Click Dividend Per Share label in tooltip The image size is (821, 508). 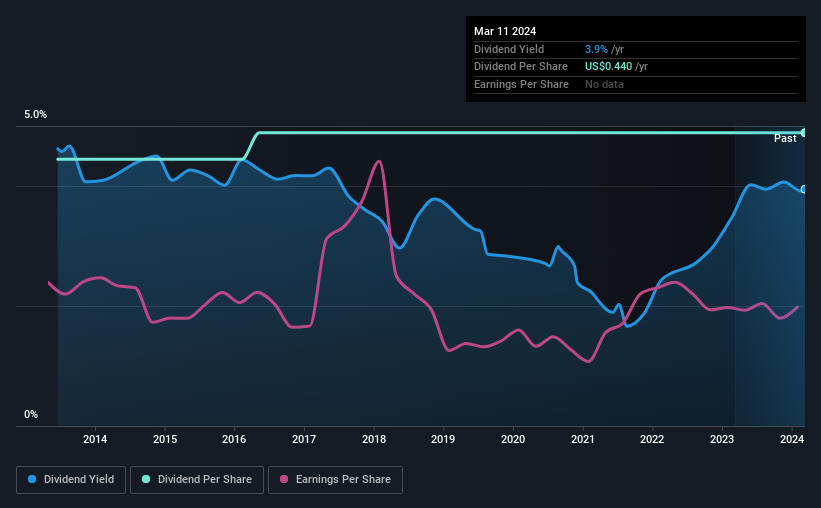click(520, 67)
